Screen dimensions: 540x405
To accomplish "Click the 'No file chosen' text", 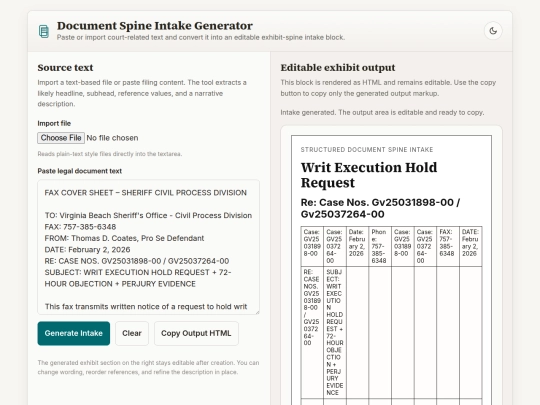I will click(112, 138).
